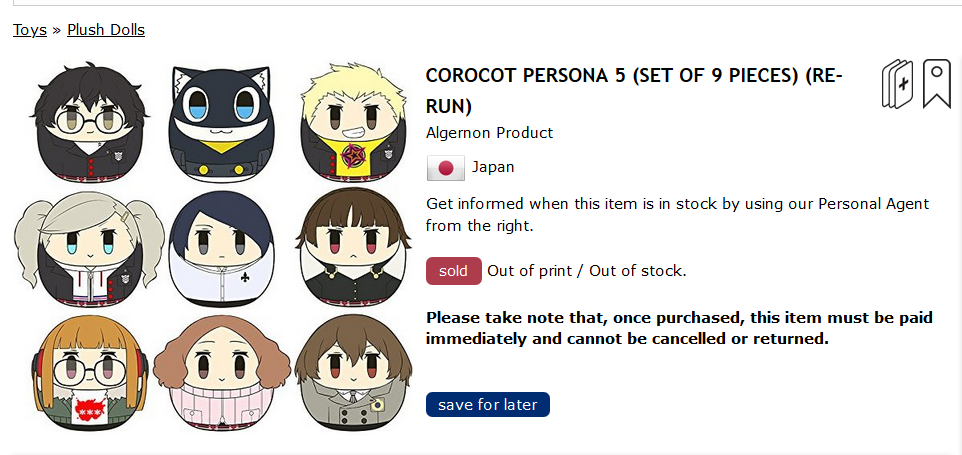Click the add-to-collection cards icon
The height and width of the screenshot is (455, 962).
coord(897,84)
